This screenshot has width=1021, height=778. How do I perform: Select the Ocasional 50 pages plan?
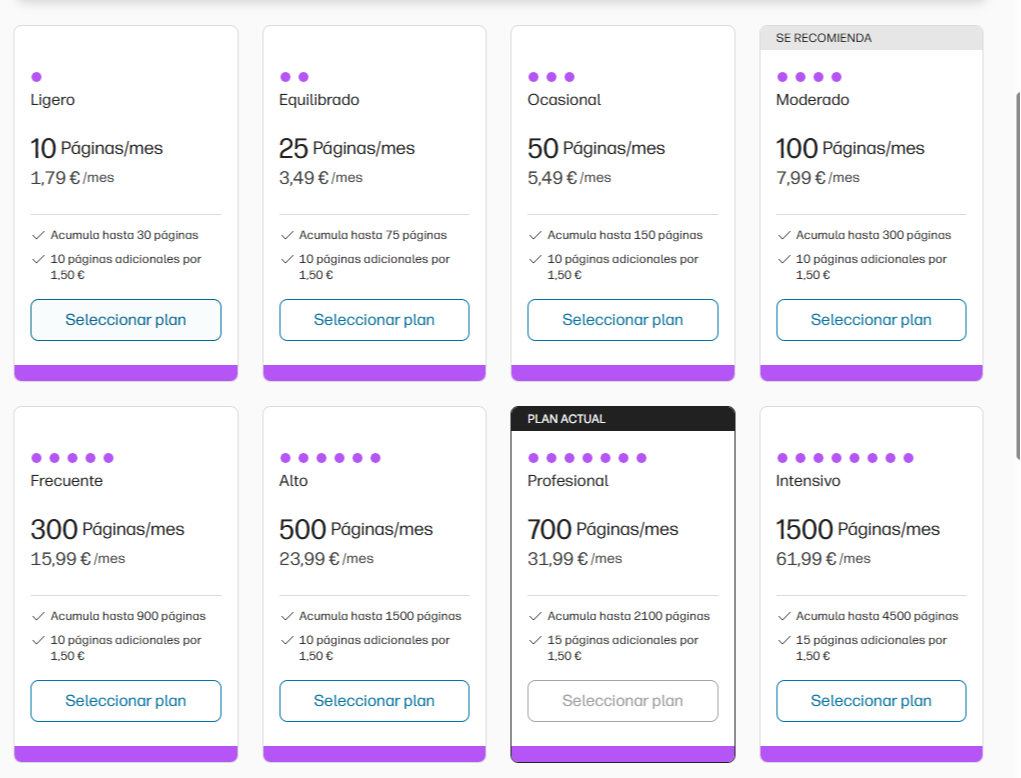click(x=622, y=320)
